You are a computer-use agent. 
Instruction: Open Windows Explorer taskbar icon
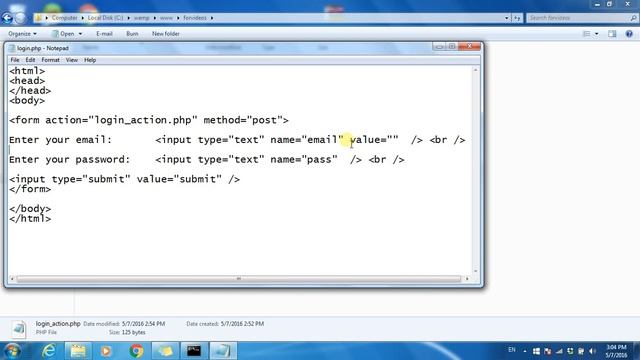pyautogui.click(x=78, y=351)
